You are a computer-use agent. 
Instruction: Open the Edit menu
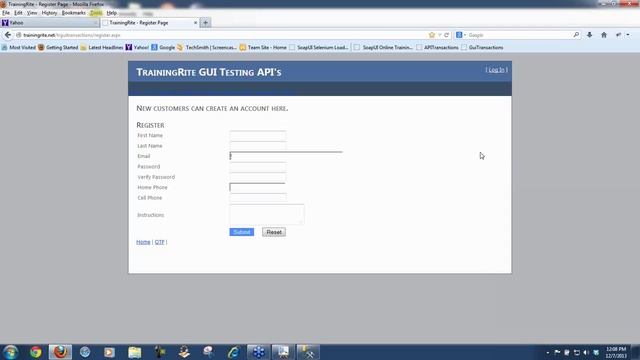[18, 13]
